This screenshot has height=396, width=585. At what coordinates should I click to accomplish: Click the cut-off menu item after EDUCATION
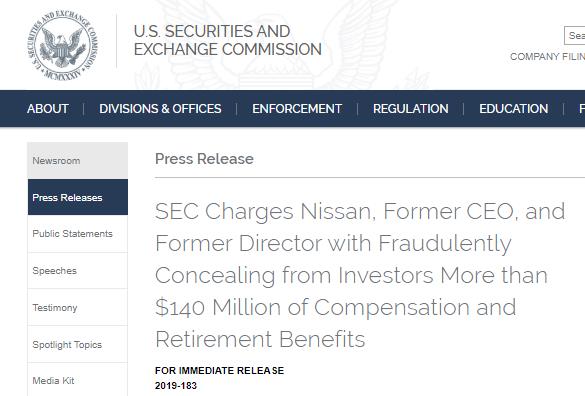(x=582, y=109)
